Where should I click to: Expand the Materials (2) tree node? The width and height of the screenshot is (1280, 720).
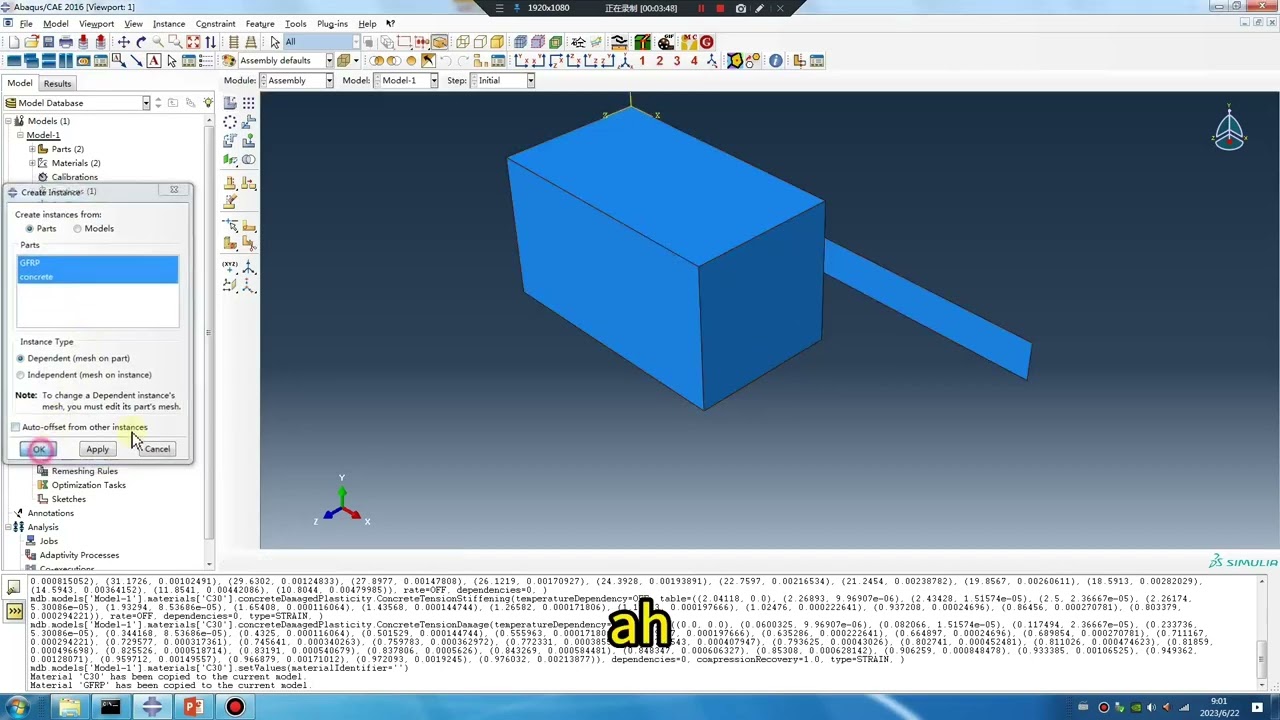32,163
